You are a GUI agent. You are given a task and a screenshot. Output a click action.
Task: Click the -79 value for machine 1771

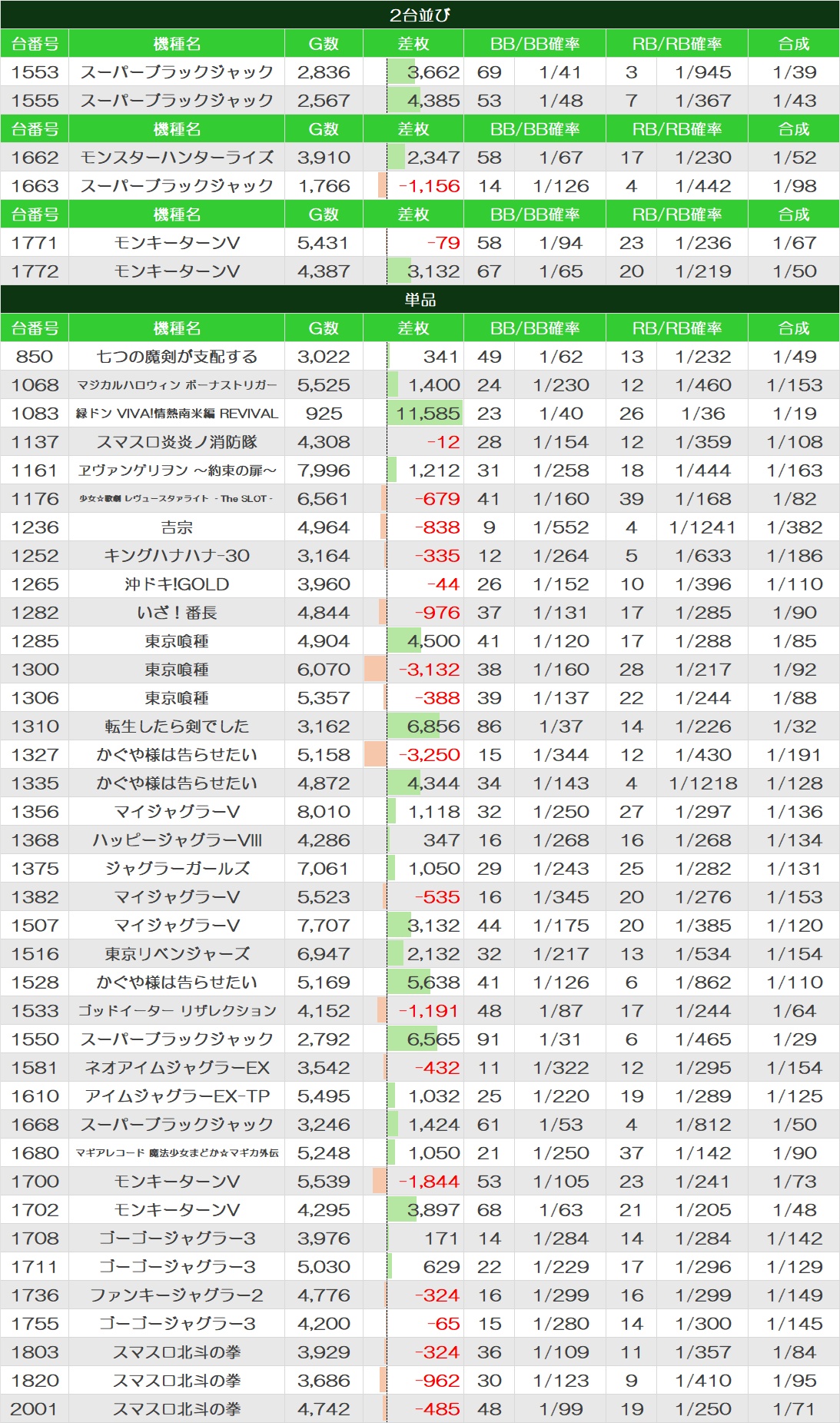tap(443, 243)
